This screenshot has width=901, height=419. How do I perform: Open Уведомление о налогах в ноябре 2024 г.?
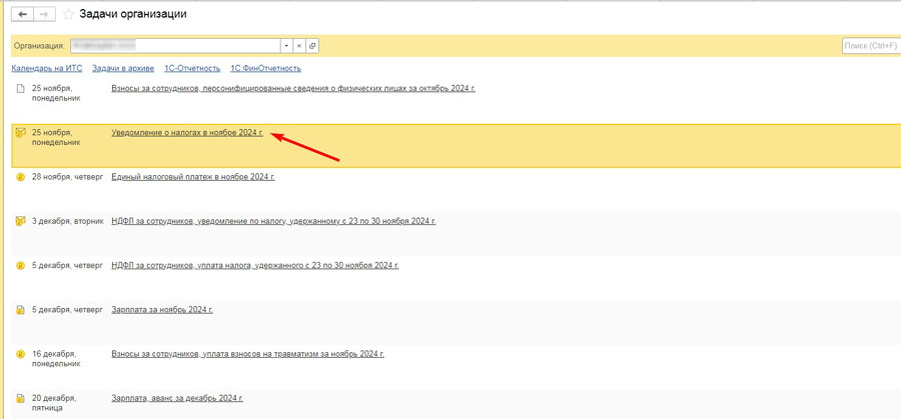tap(187, 133)
